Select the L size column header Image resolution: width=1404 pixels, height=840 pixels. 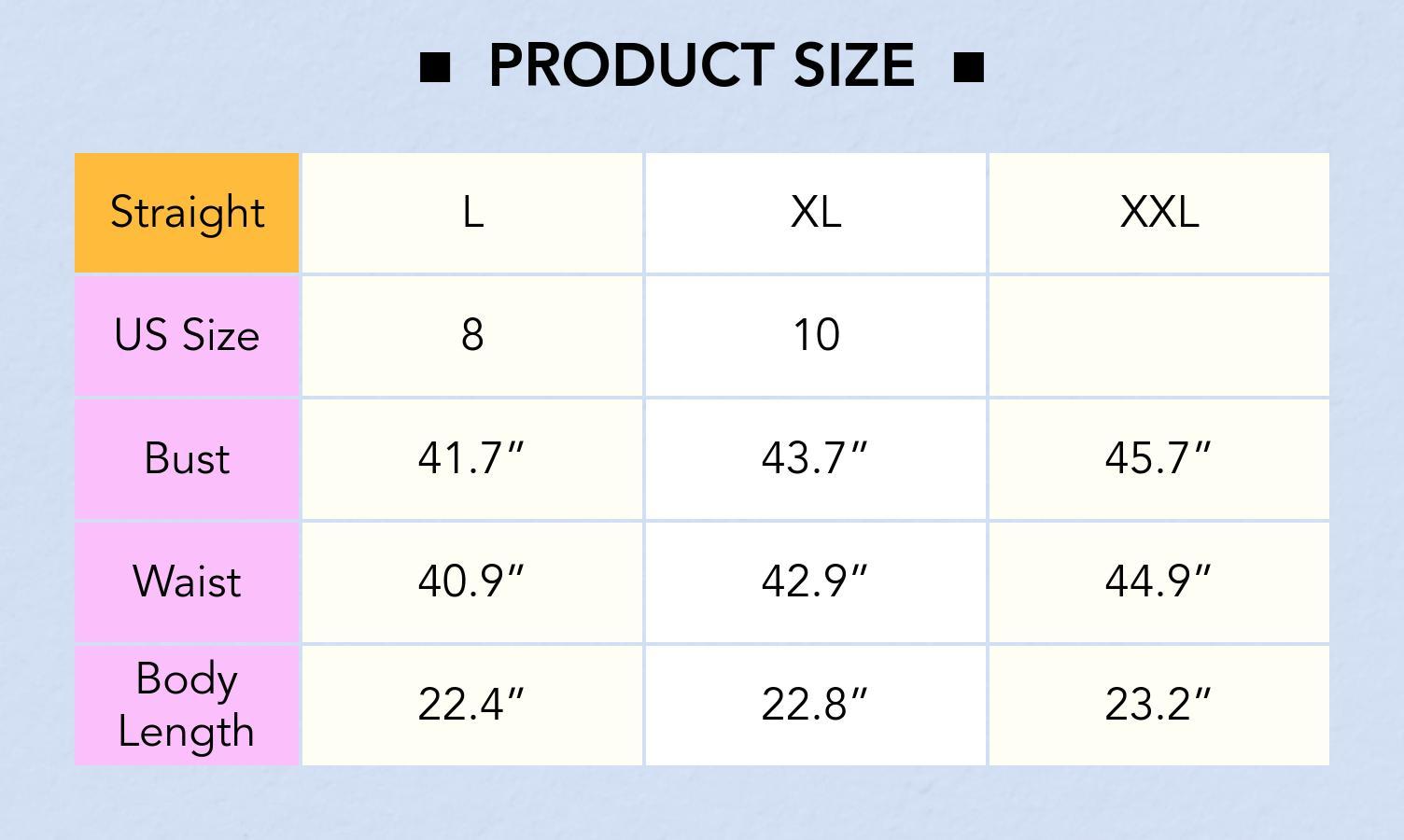click(472, 213)
